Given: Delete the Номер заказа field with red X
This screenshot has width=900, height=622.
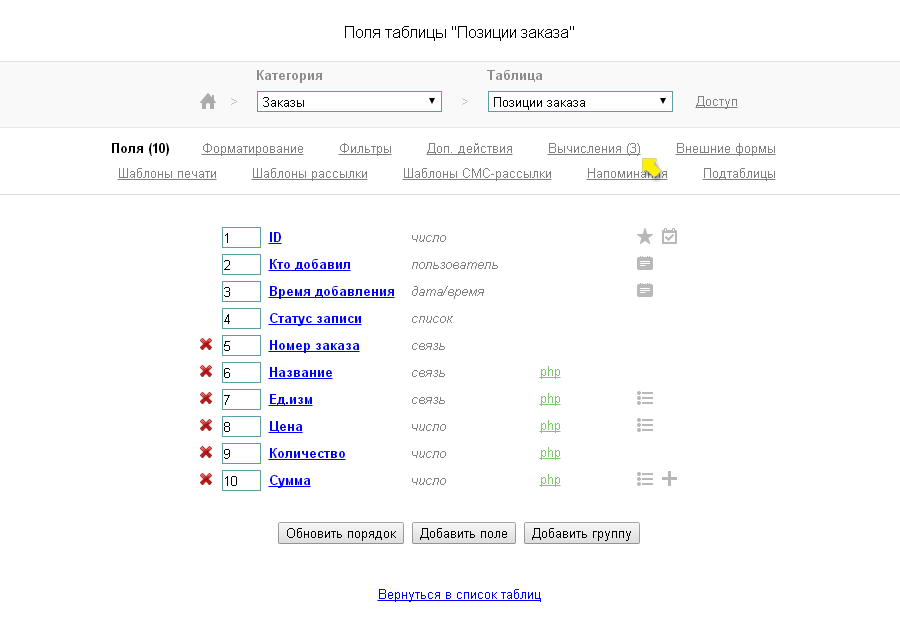Looking at the screenshot, I should tap(206, 345).
